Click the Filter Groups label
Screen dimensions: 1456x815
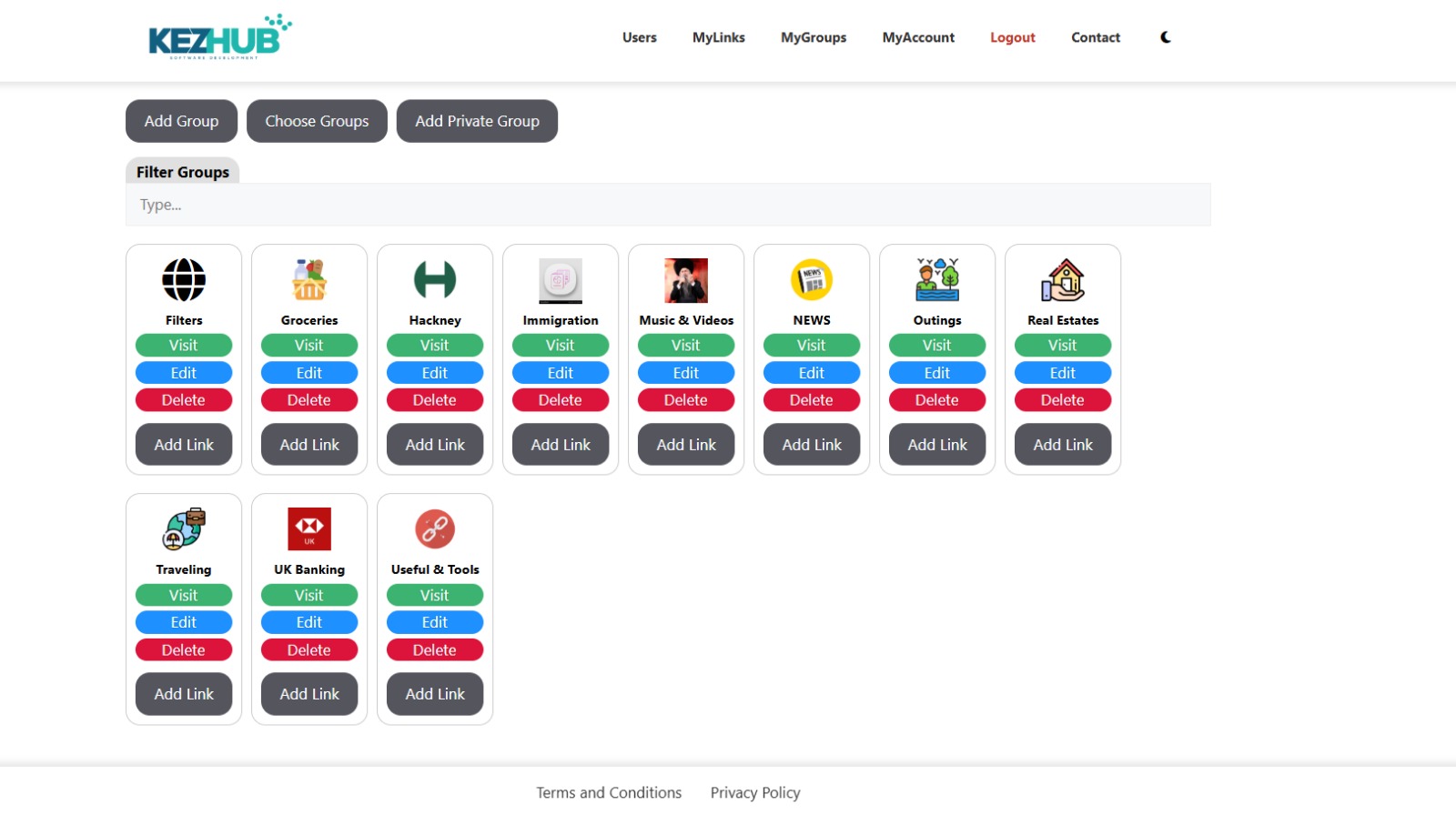183,172
